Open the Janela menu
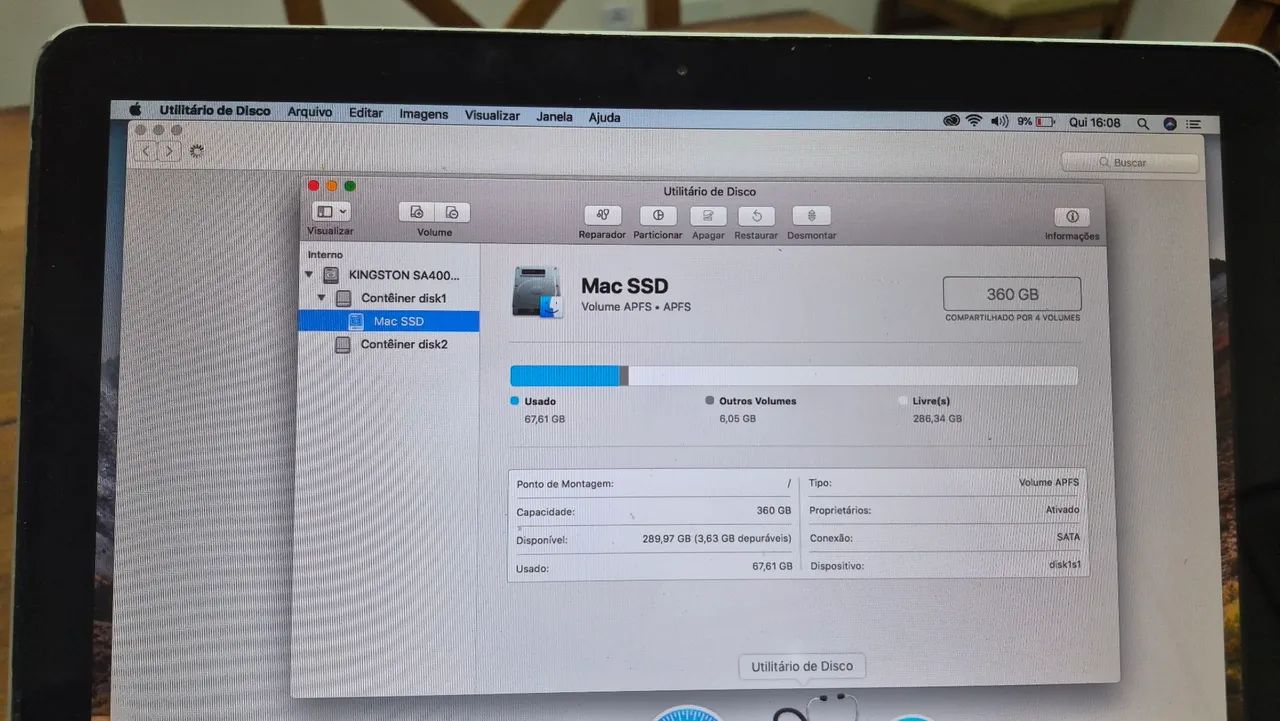Image resolution: width=1280 pixels, height=721 pixels. click(554, 116)
